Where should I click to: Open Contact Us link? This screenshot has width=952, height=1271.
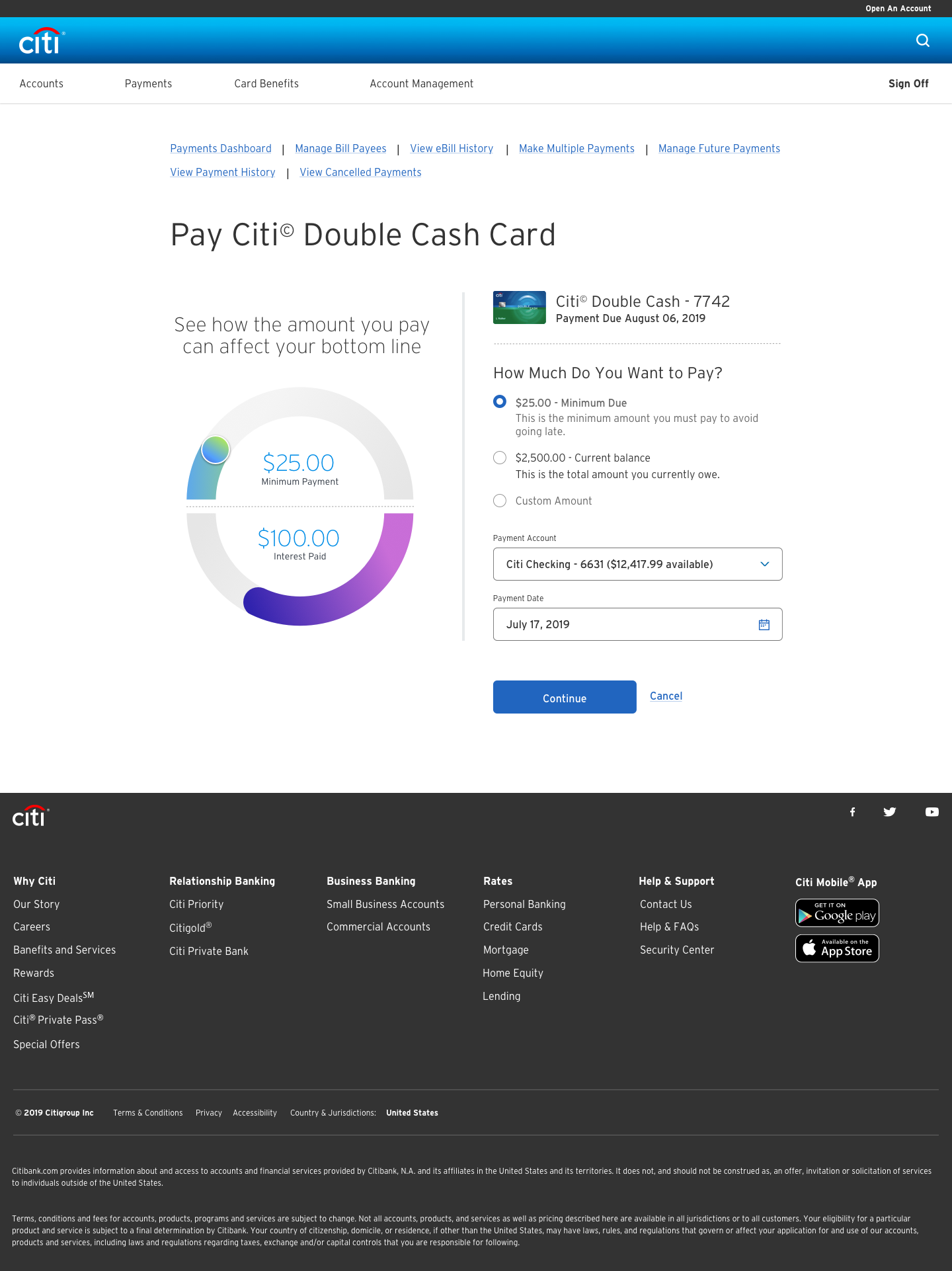(x=666, y=904)
